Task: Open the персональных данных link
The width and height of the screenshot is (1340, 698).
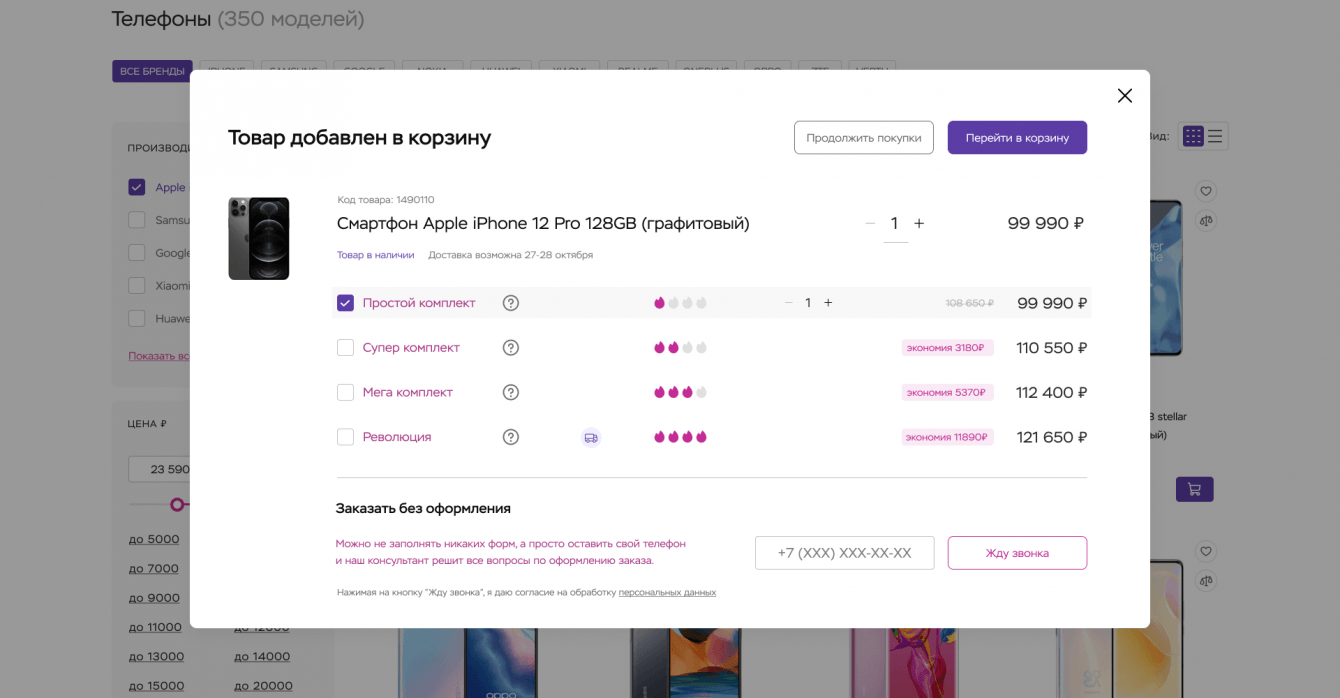Action: click(667, 592)
